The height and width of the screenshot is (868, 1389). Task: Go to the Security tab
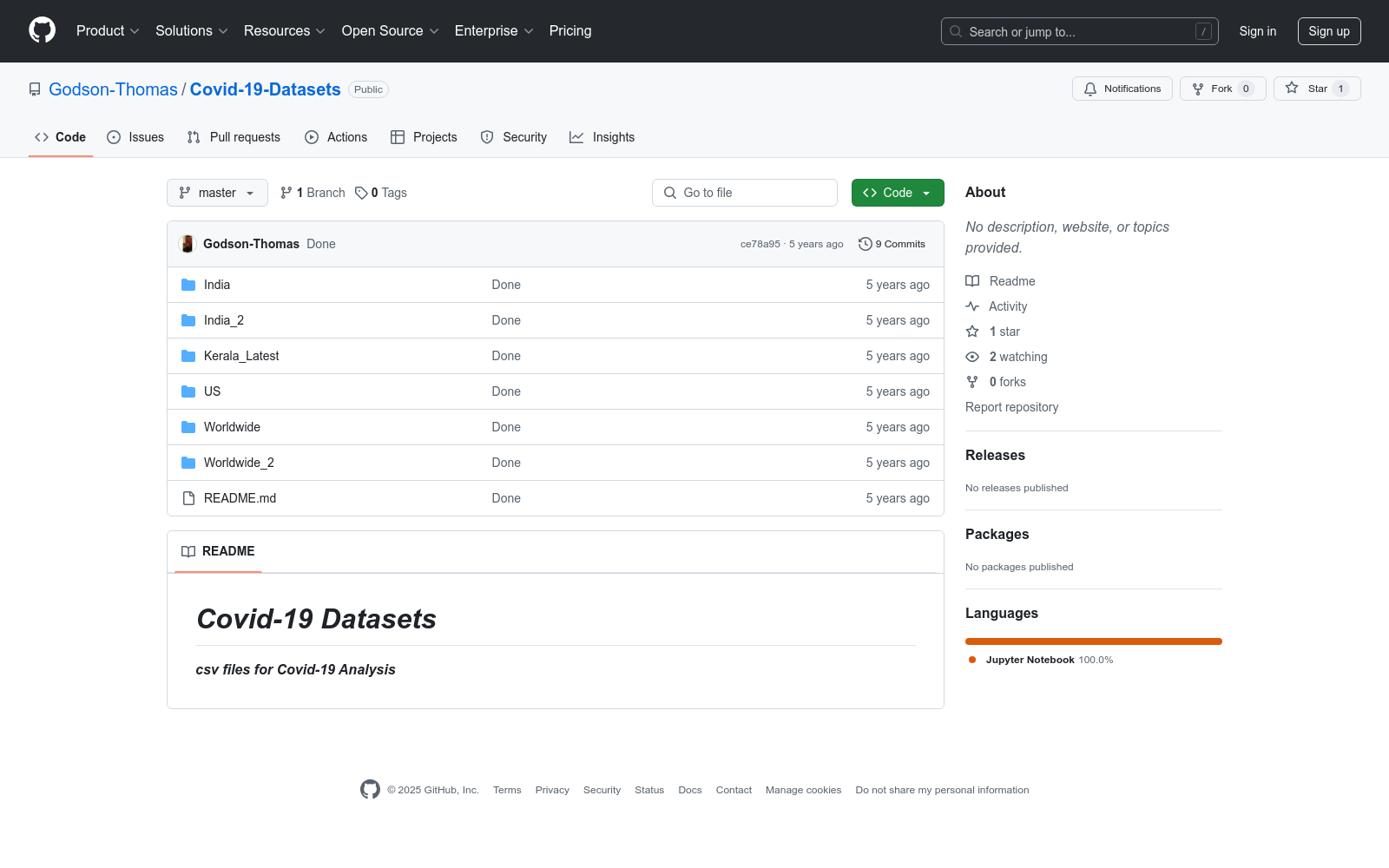pyautogui.click(x=514, y=137)
